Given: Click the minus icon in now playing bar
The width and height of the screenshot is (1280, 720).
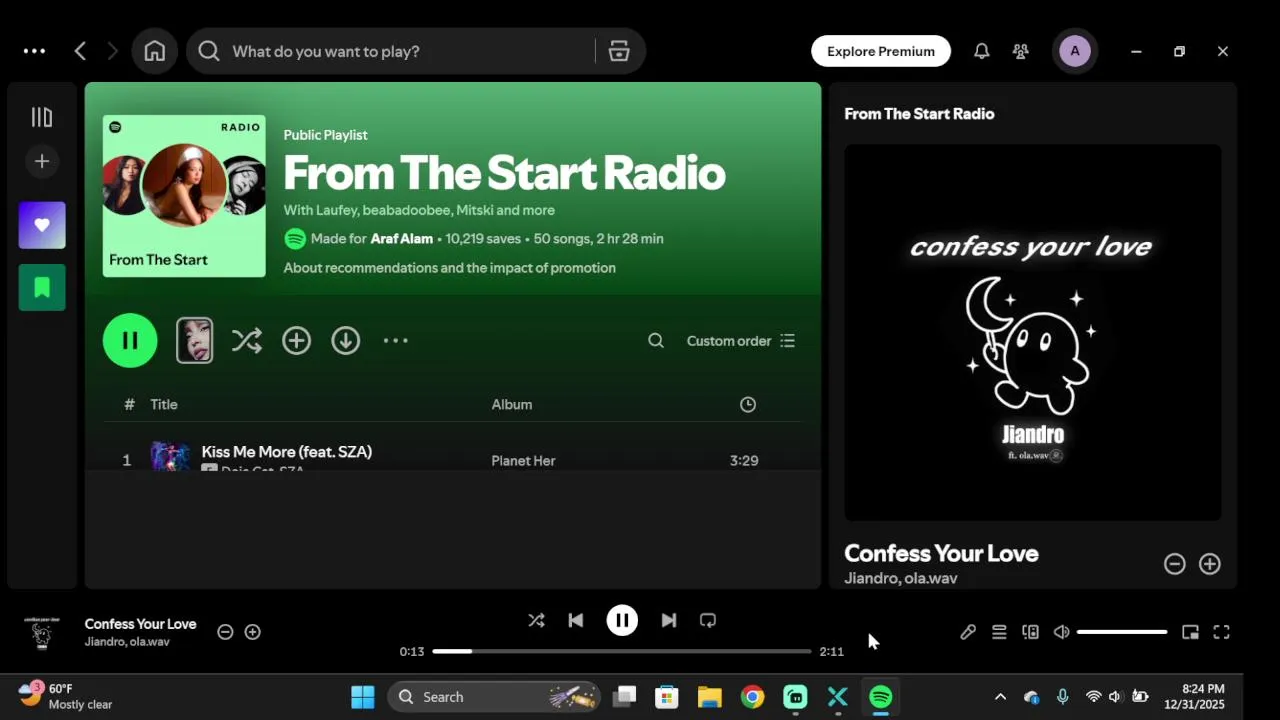Looking at the screenshot, I should coord(225,632).
